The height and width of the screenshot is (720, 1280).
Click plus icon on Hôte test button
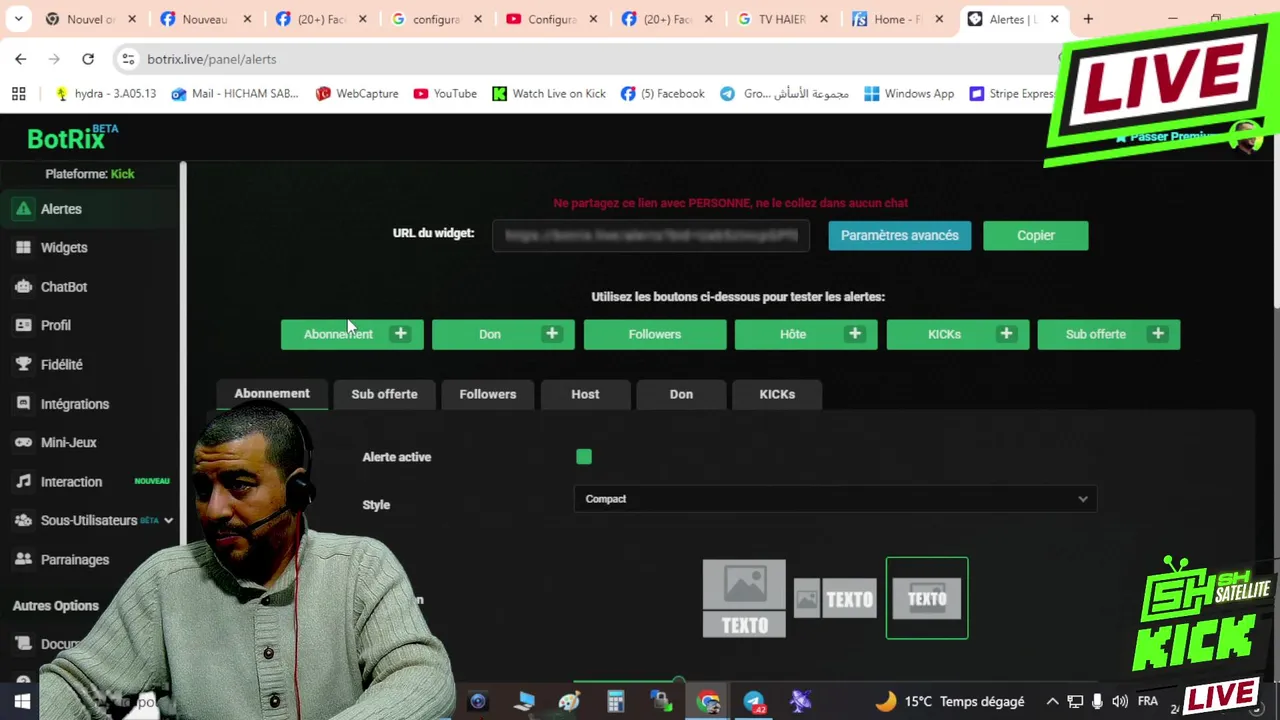(854, 334)
